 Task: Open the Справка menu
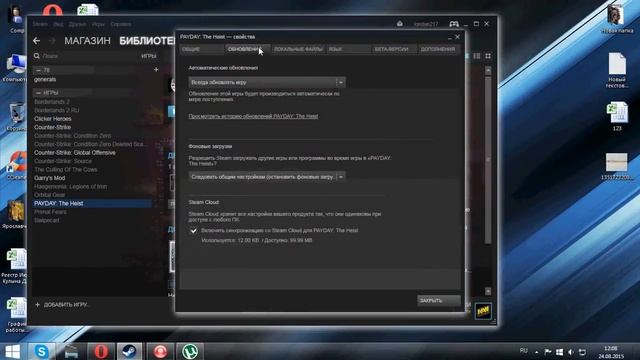(x=120, y=24)
